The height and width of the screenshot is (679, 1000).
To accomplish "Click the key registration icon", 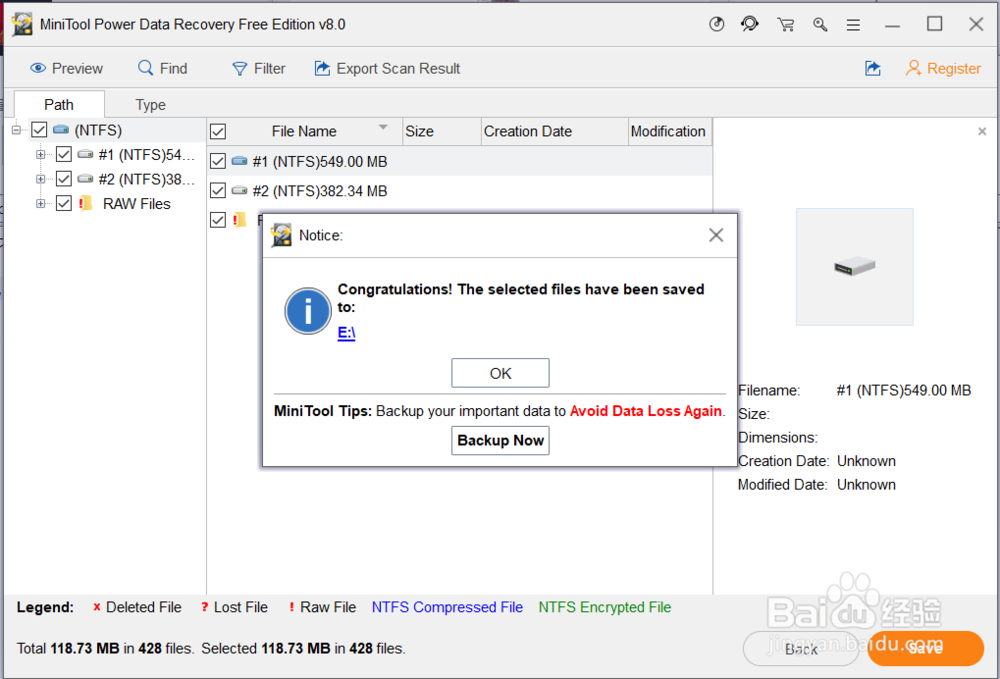I will pyautogui.click(x=820, y=24).
